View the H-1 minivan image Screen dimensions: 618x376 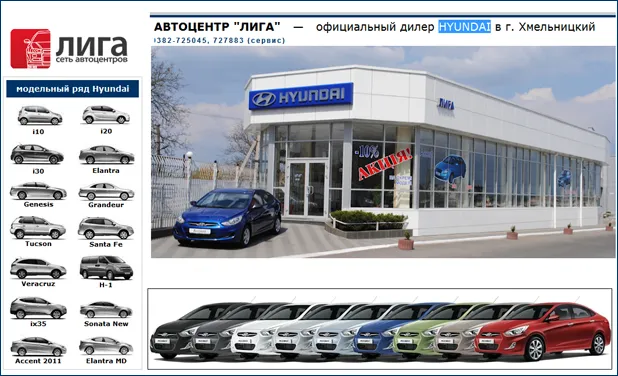(106, 268)
